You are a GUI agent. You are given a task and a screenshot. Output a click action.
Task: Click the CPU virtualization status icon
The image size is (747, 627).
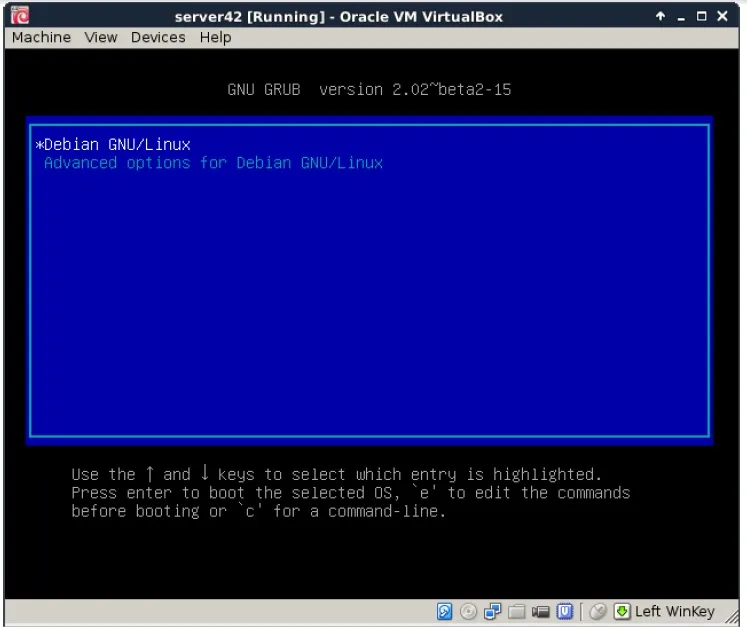coord(565,611)
